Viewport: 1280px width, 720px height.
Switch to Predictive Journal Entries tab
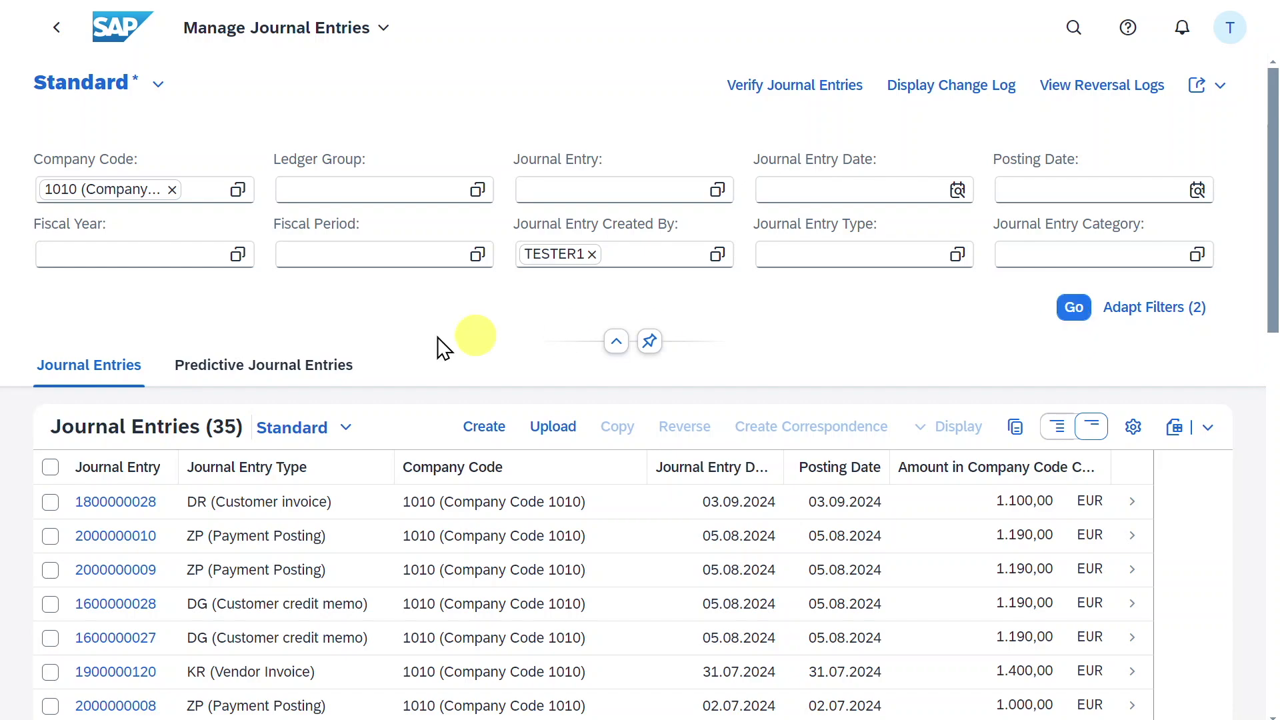pos(264,365)
